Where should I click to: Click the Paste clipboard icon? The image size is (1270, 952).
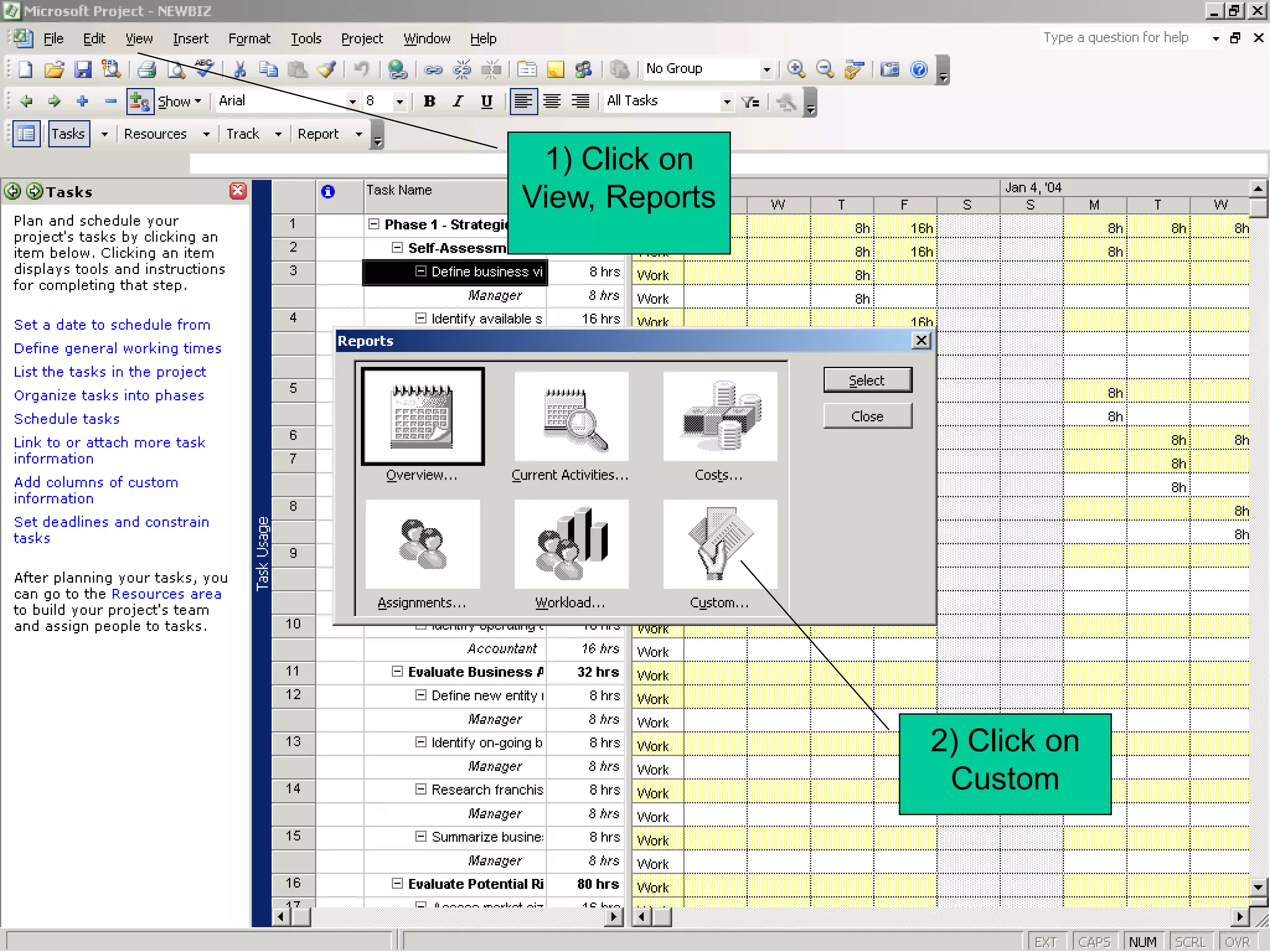tap(298, 69)
